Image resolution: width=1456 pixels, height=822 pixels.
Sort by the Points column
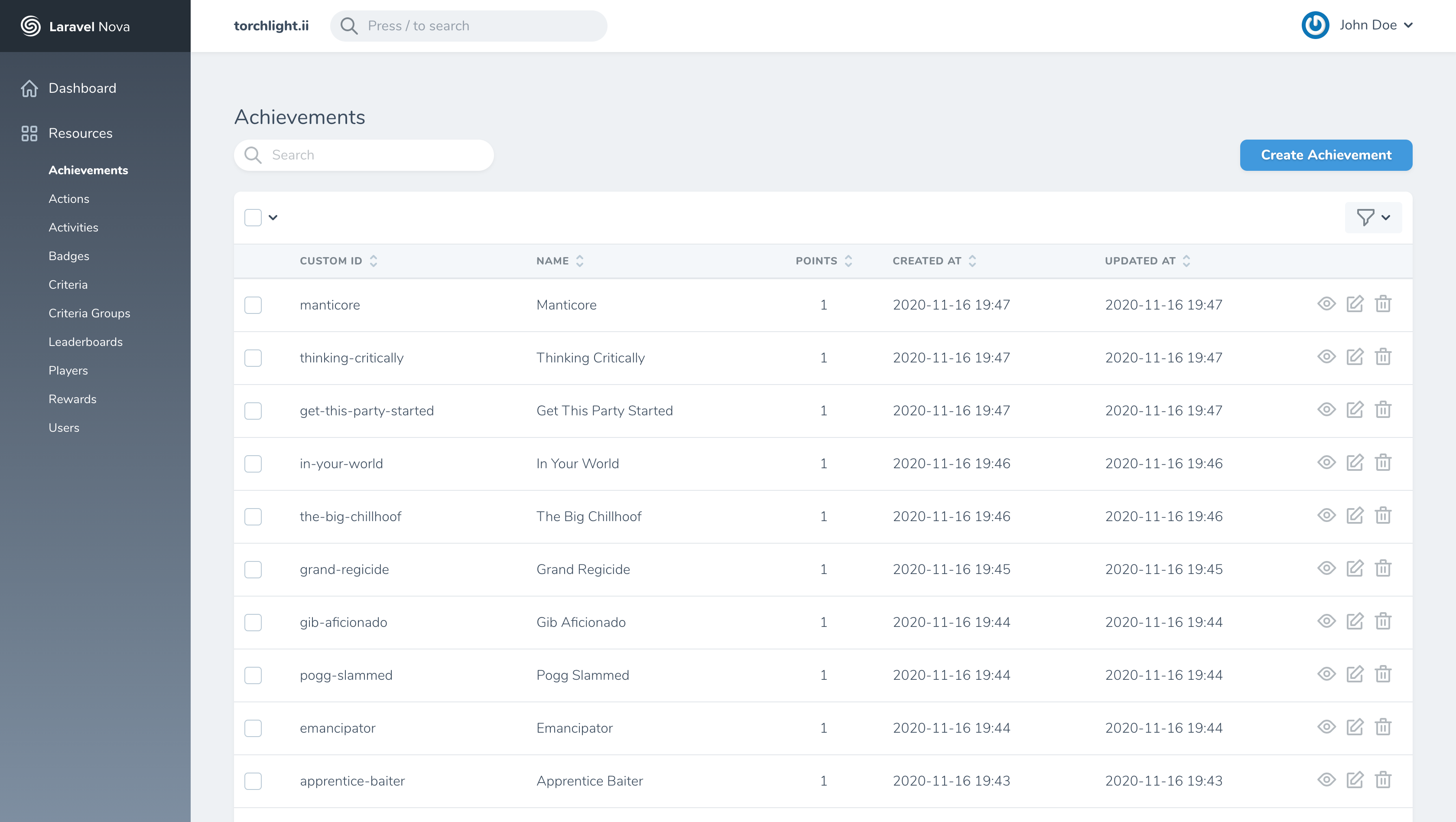823,261
